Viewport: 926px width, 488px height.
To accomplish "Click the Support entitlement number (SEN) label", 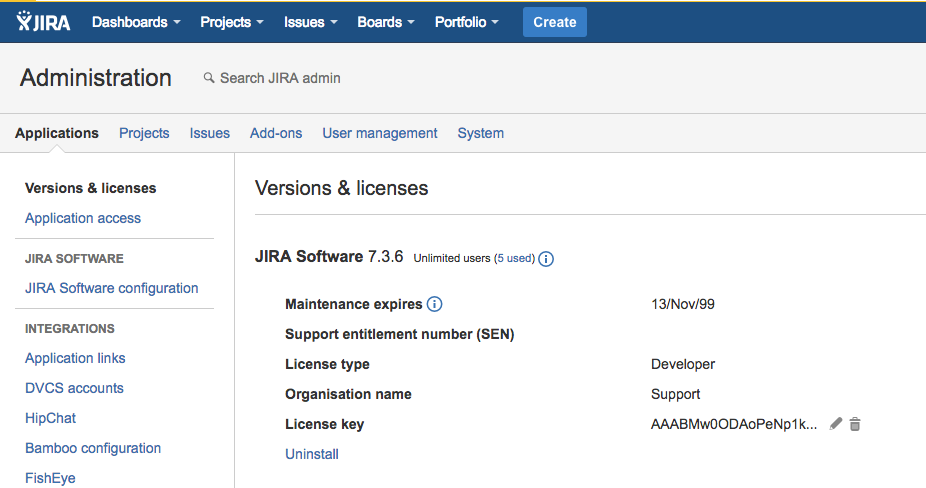I will pyautogui.click(x=400, y=334).
